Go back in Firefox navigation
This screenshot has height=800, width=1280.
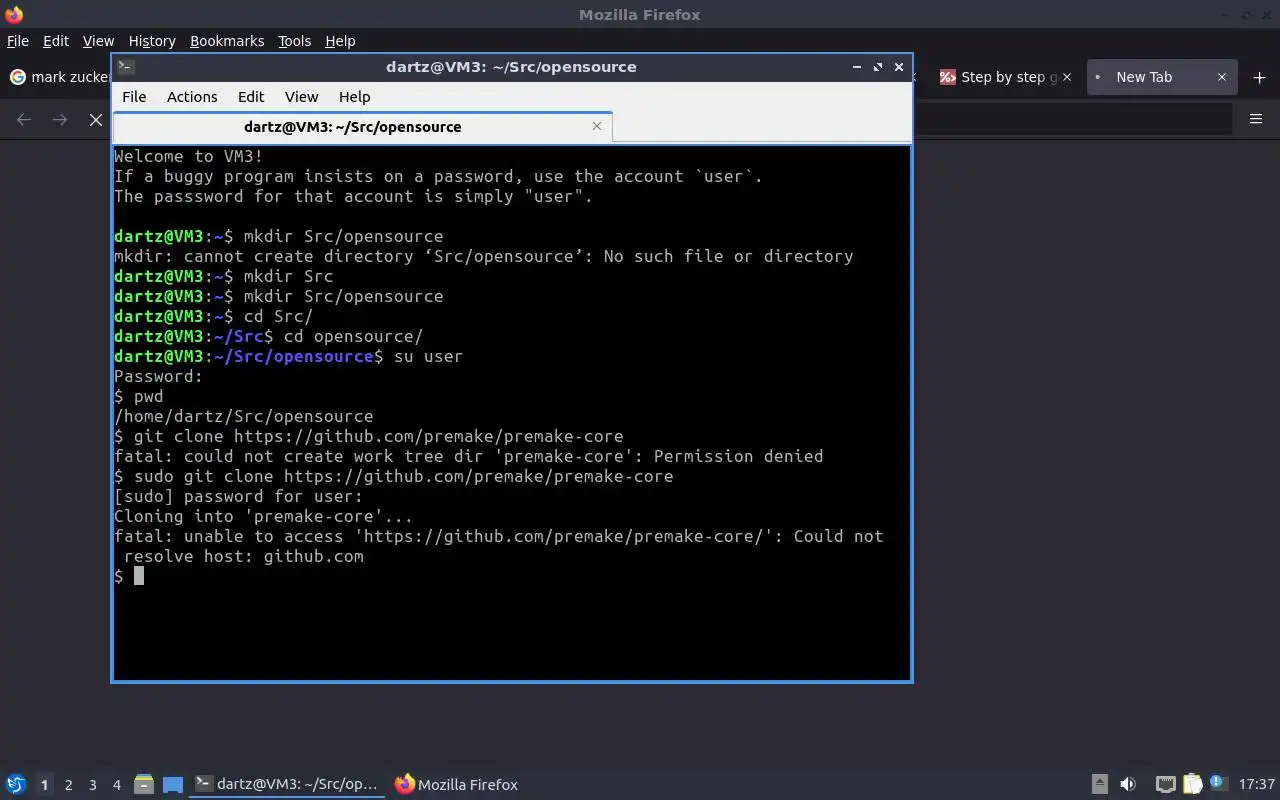[x=24, y=119]
